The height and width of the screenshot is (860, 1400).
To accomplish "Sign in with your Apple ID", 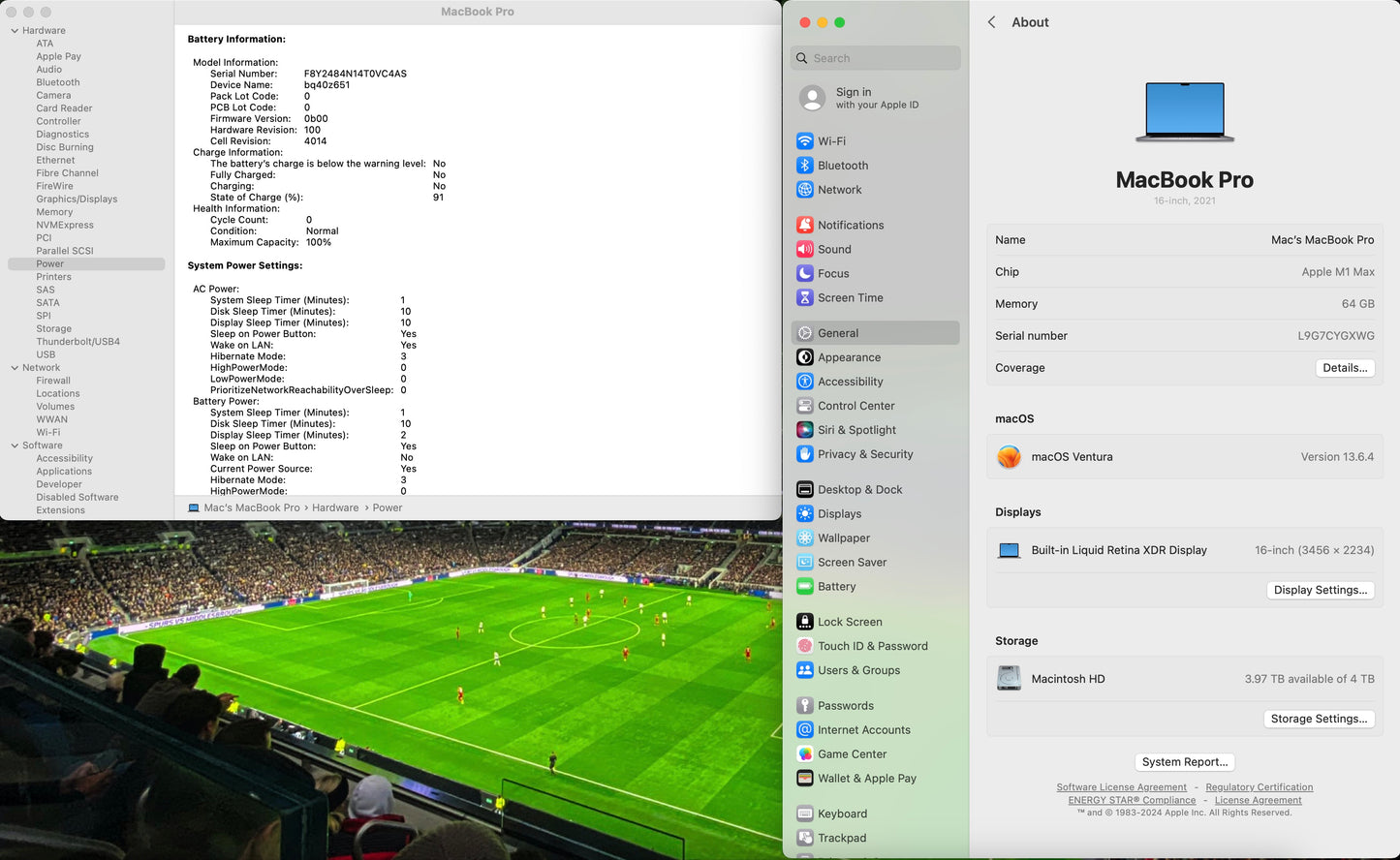I will [876, 98].
